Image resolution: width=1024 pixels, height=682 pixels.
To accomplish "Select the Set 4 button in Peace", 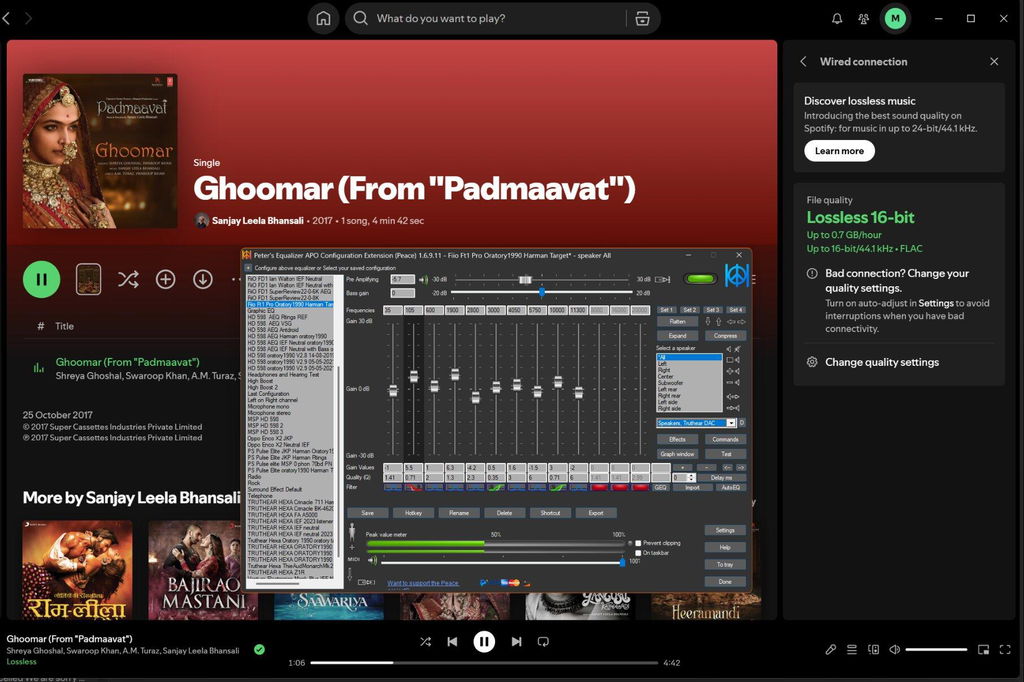I will [x=735, y=310].
